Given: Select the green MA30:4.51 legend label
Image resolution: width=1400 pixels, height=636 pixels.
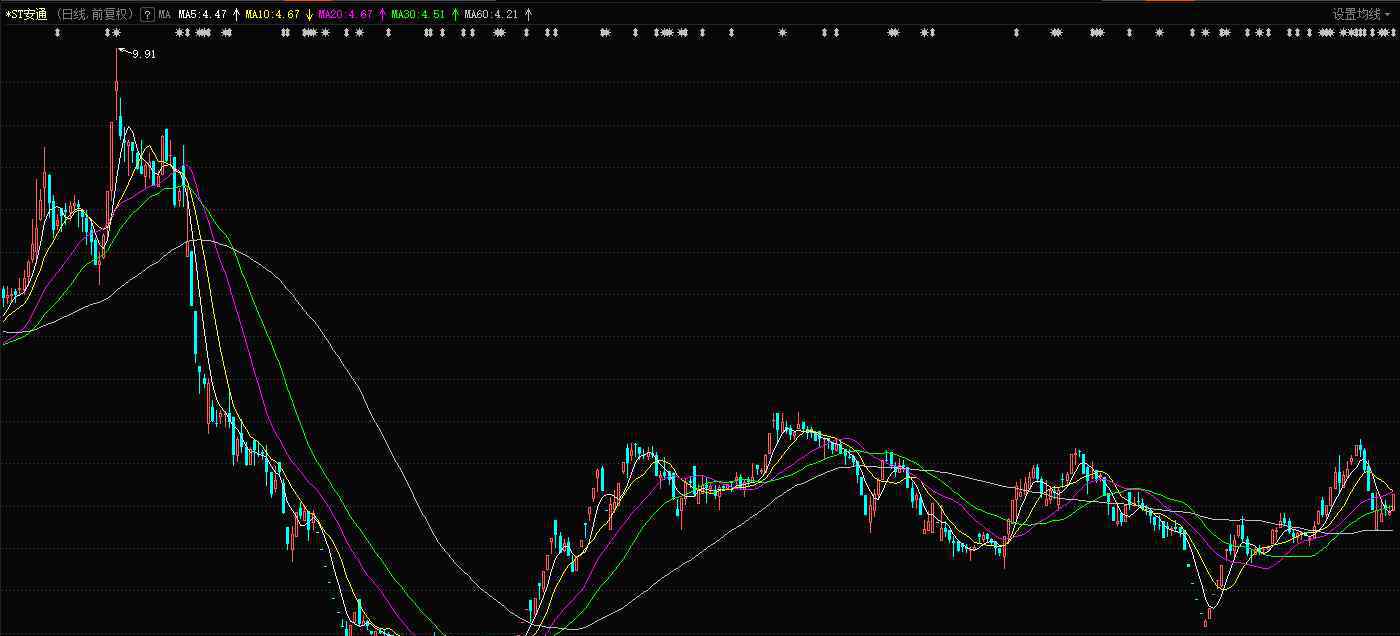Looking at the screenshot, I should pos(418,15).
